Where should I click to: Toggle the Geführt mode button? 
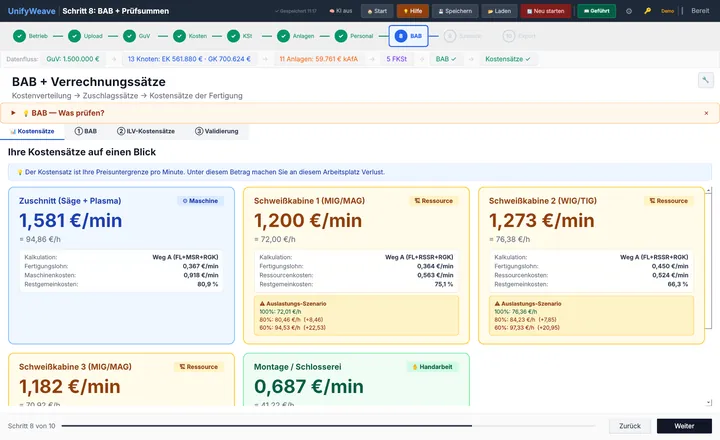596,11
